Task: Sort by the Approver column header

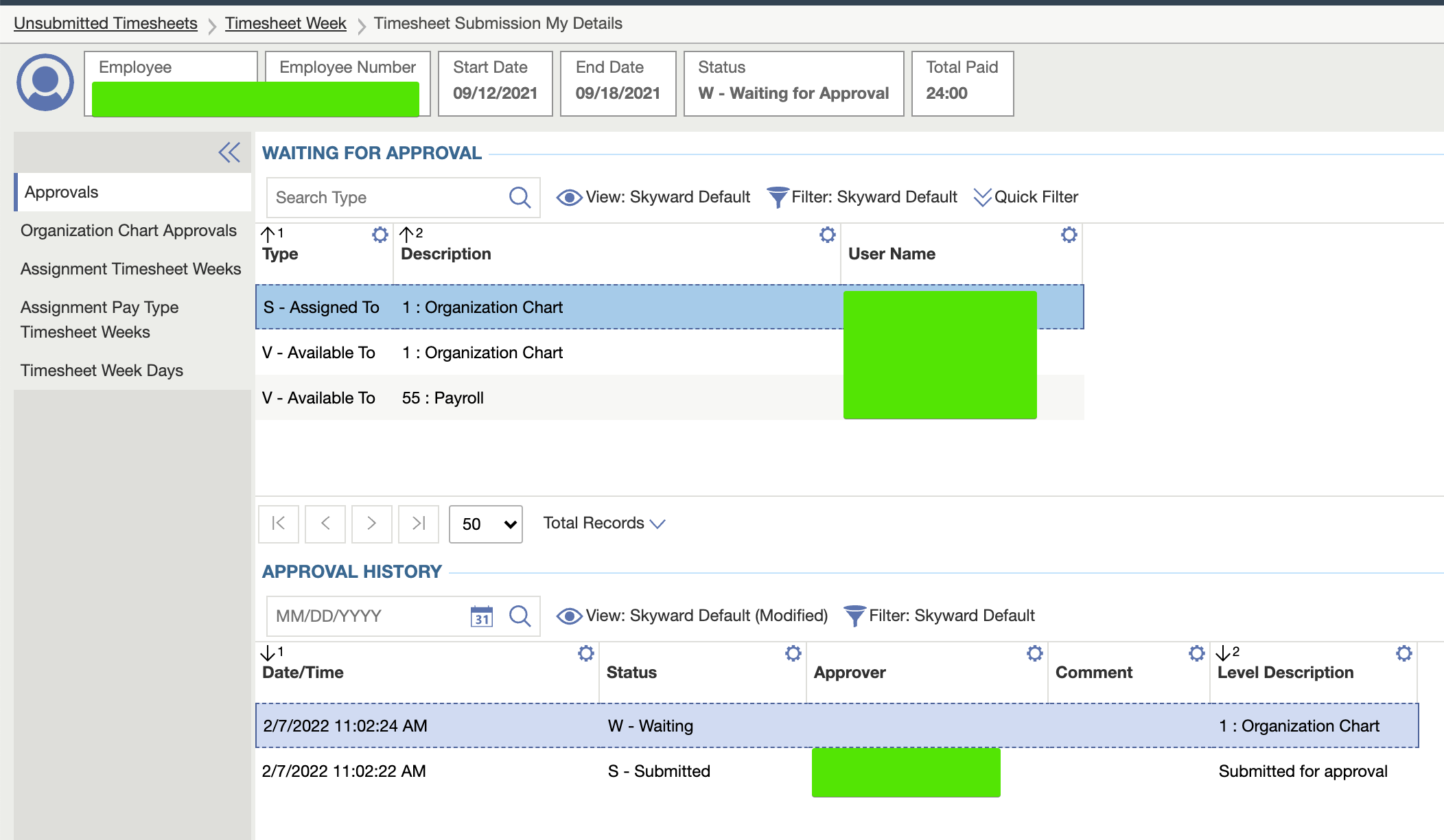Action: point(850,673)
